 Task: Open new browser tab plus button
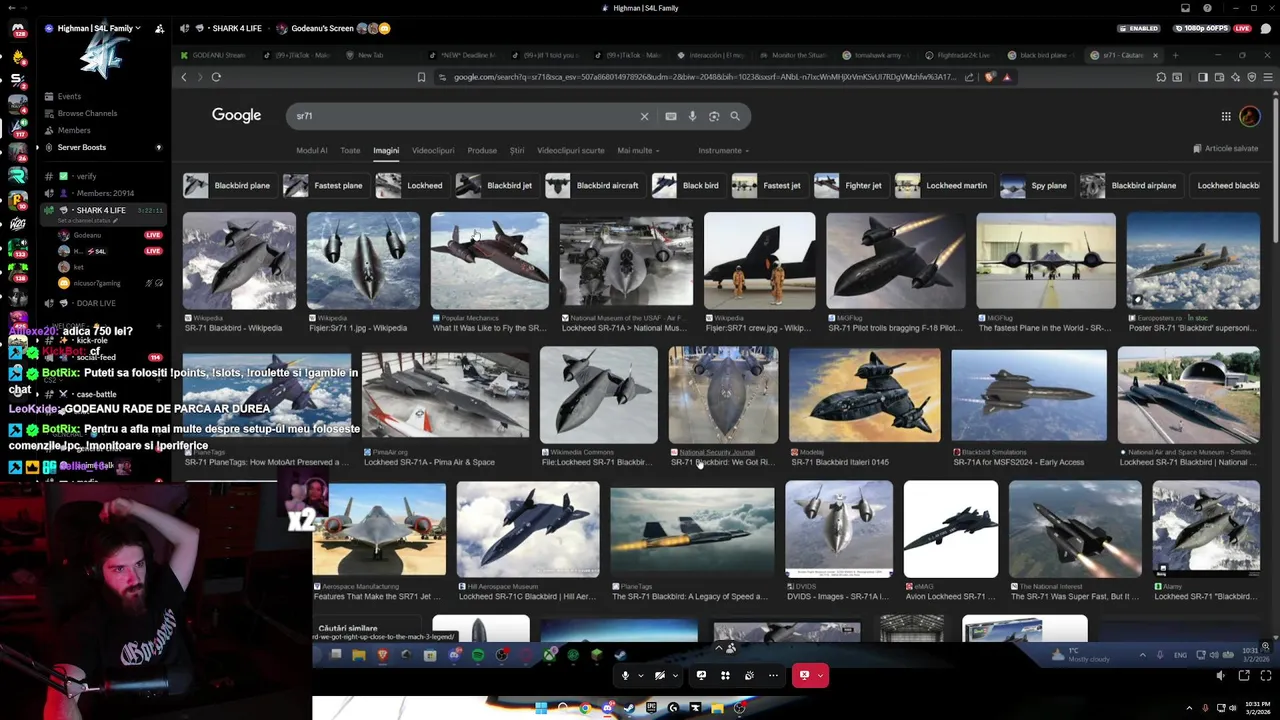pyautogui.click(x=1176, y=55)
